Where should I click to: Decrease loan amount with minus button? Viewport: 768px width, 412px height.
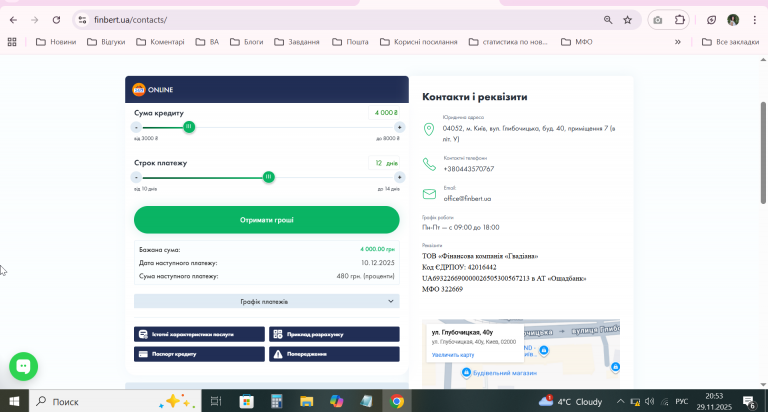point(137,127)
